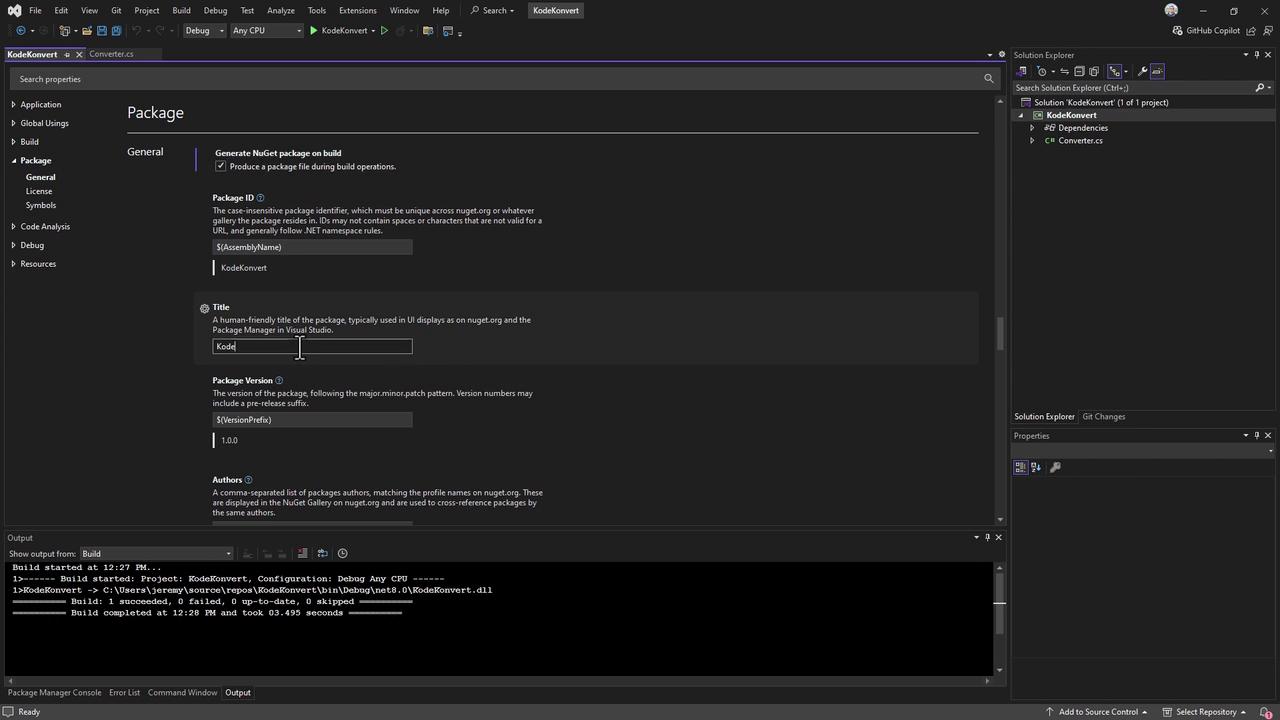The width and height of the screenshot is (1280, 720).
Task: Switch to the Error List tab
Action: [125, 693]
